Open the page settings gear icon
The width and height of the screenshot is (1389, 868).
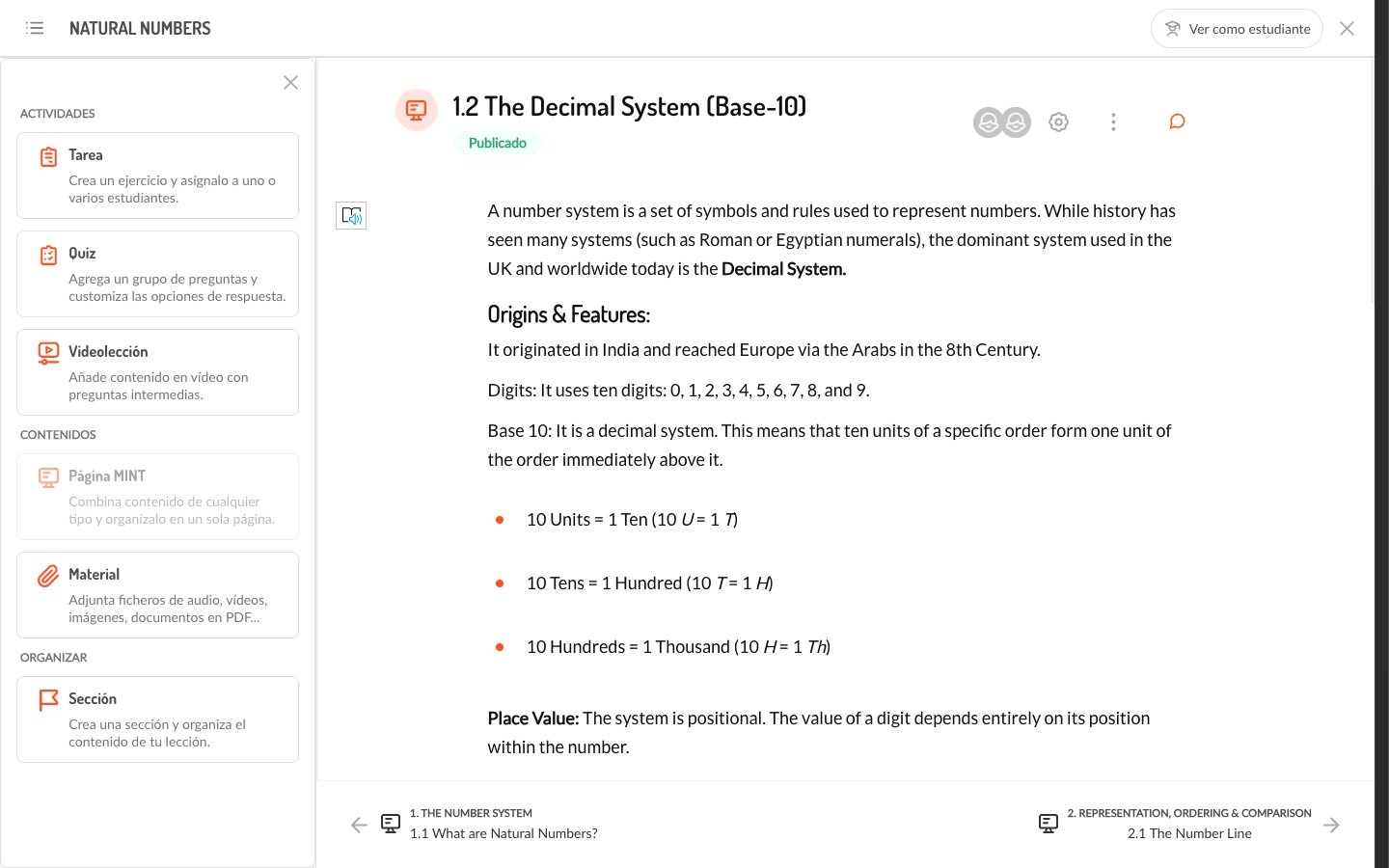click(1058, 122)
